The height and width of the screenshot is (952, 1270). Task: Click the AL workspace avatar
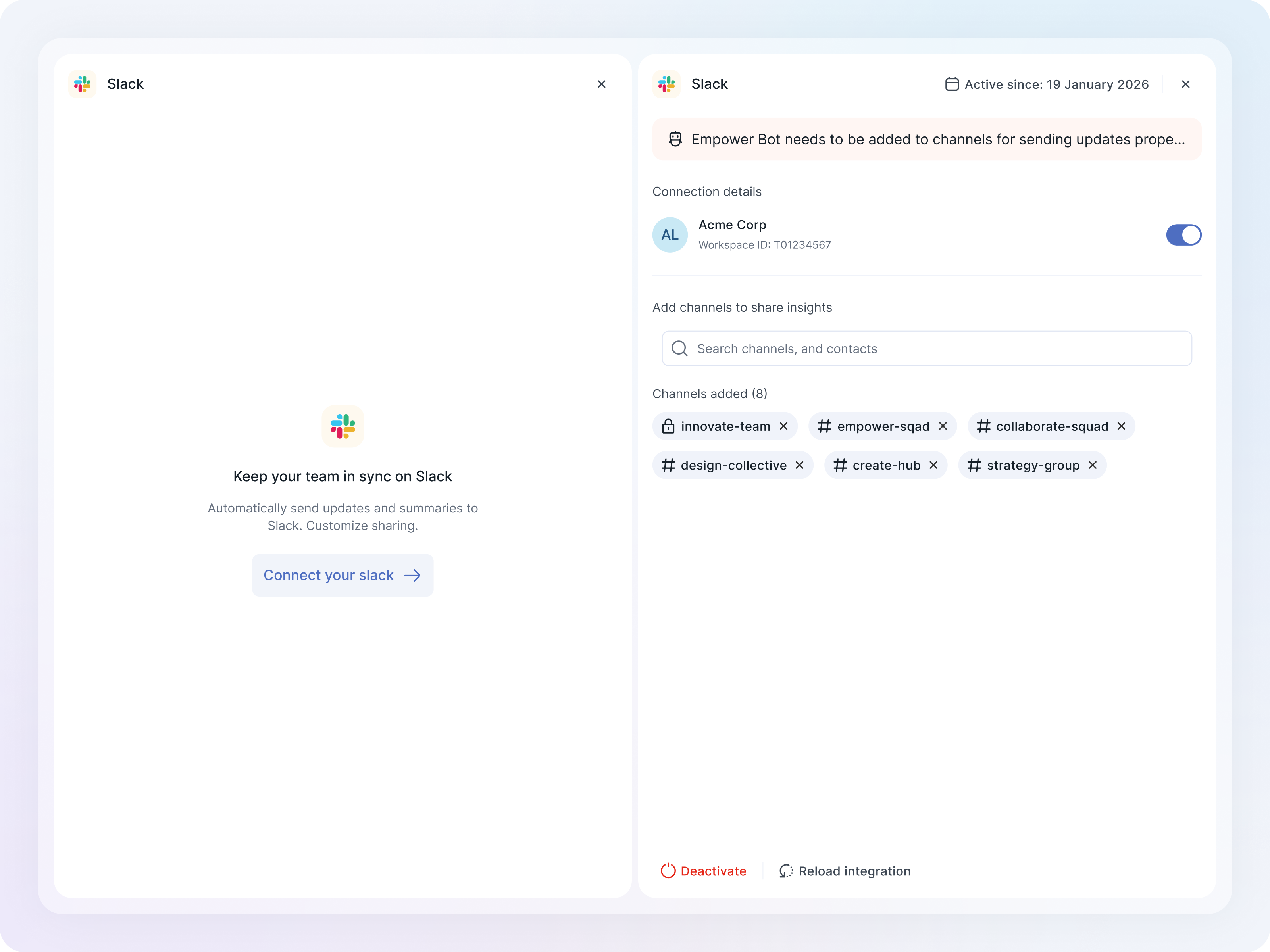coord(670,235)
